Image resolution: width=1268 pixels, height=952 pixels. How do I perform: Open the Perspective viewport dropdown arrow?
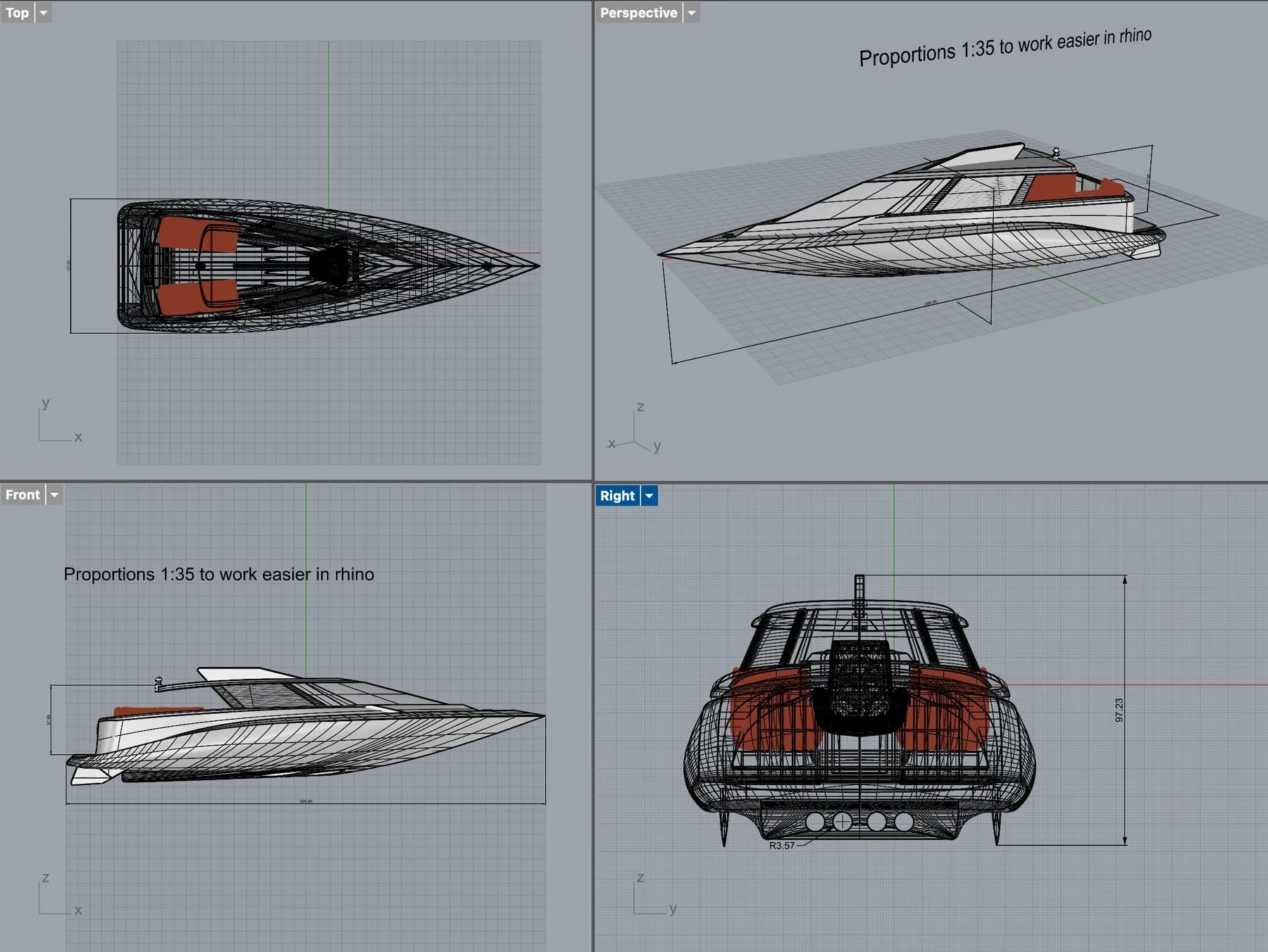(692, 13)
